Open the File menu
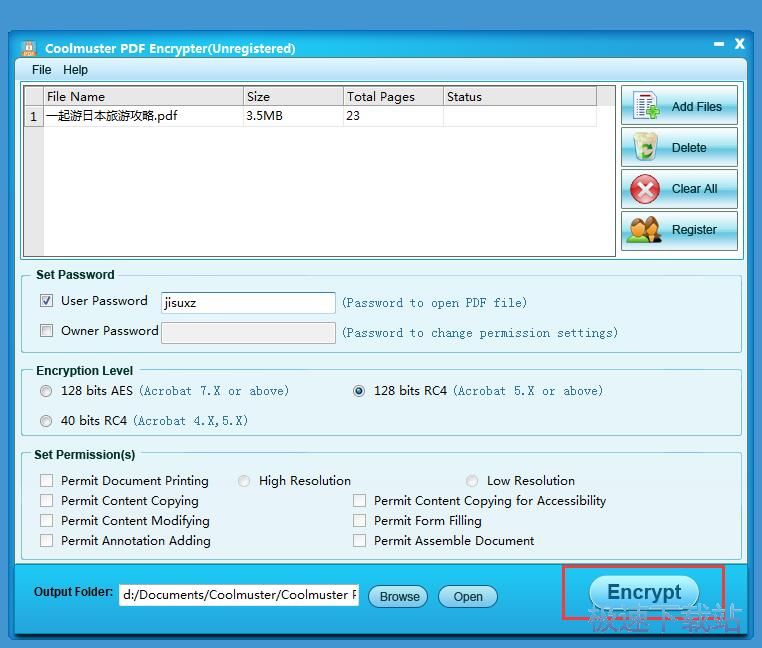Image resolution: width=762 pixels, height=648 pixels. click(x=41, y=70)
